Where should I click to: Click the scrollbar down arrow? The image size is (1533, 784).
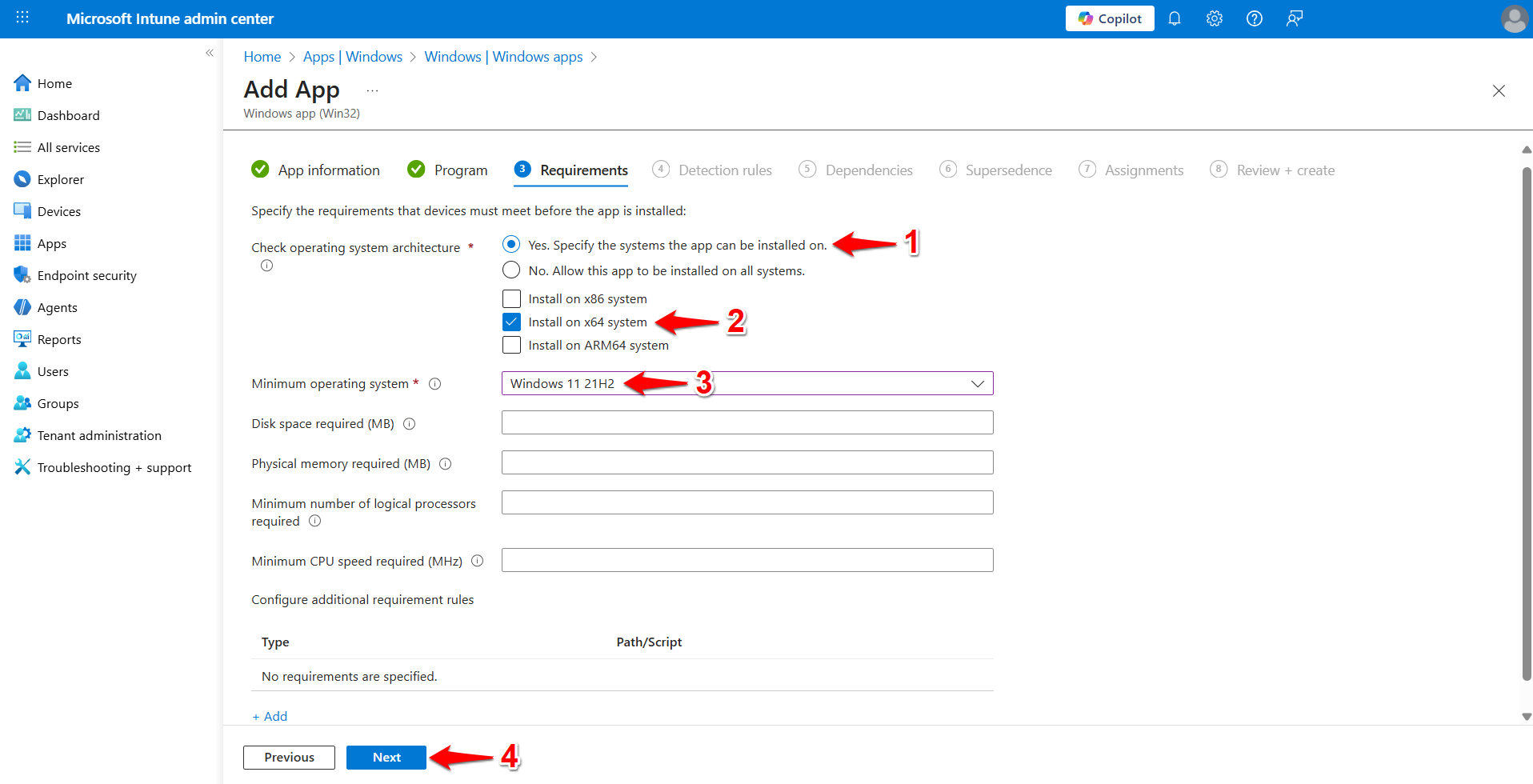[1526, 717]
